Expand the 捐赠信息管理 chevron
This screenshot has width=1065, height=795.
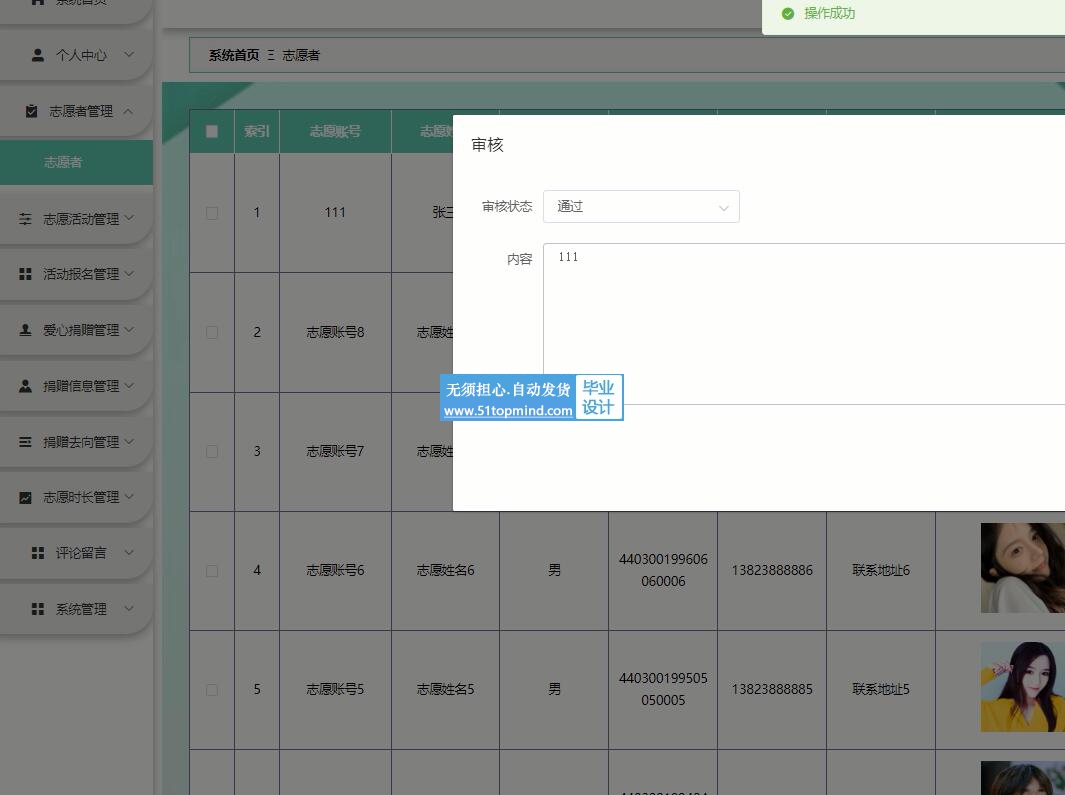click(129, 385)
